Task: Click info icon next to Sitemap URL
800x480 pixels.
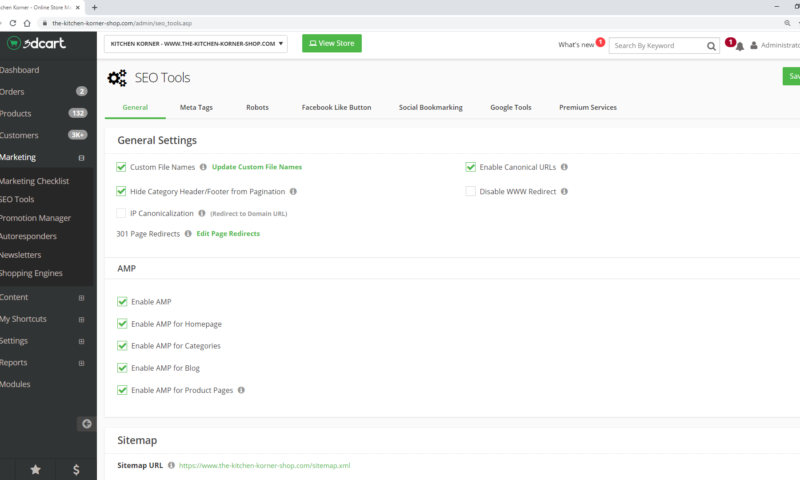Action: (x=172, y=465)
